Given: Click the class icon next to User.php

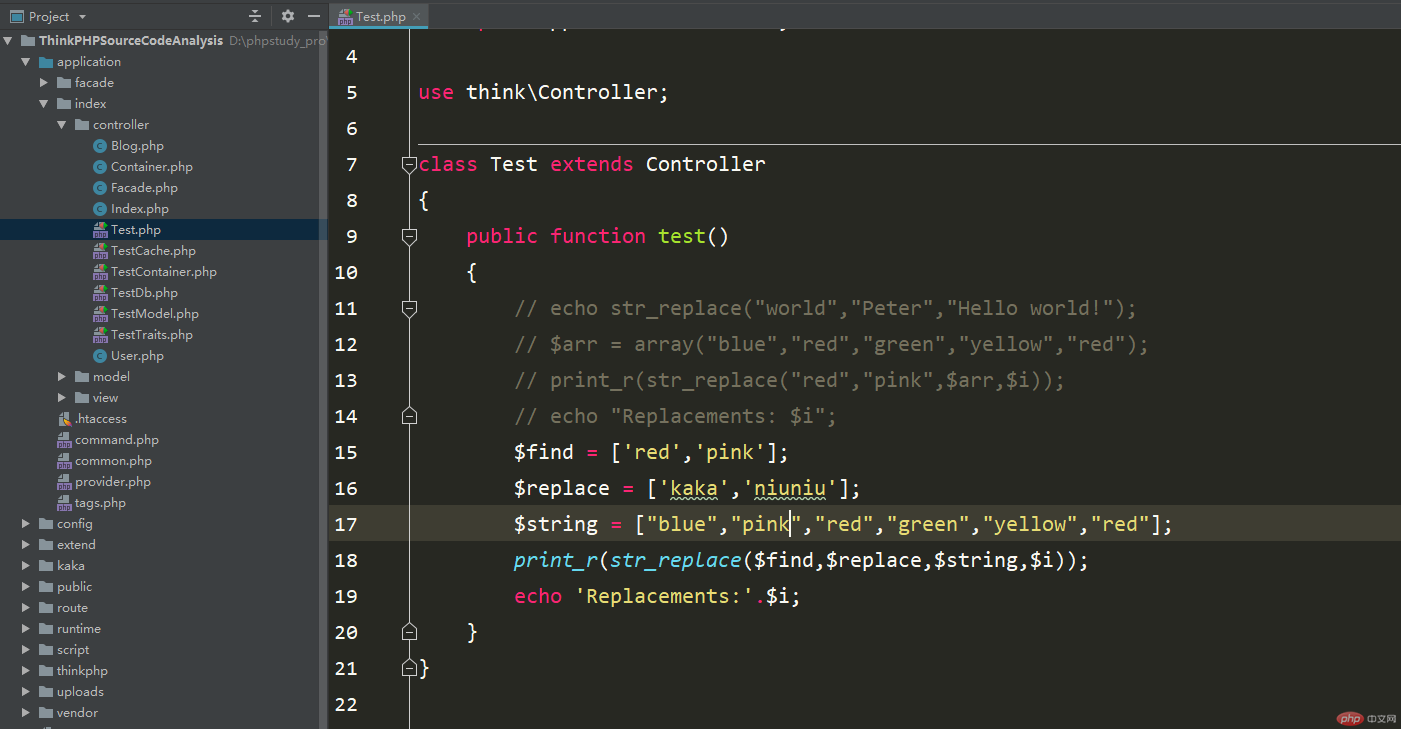Looking at the screenshot, I should click(100, 355).
